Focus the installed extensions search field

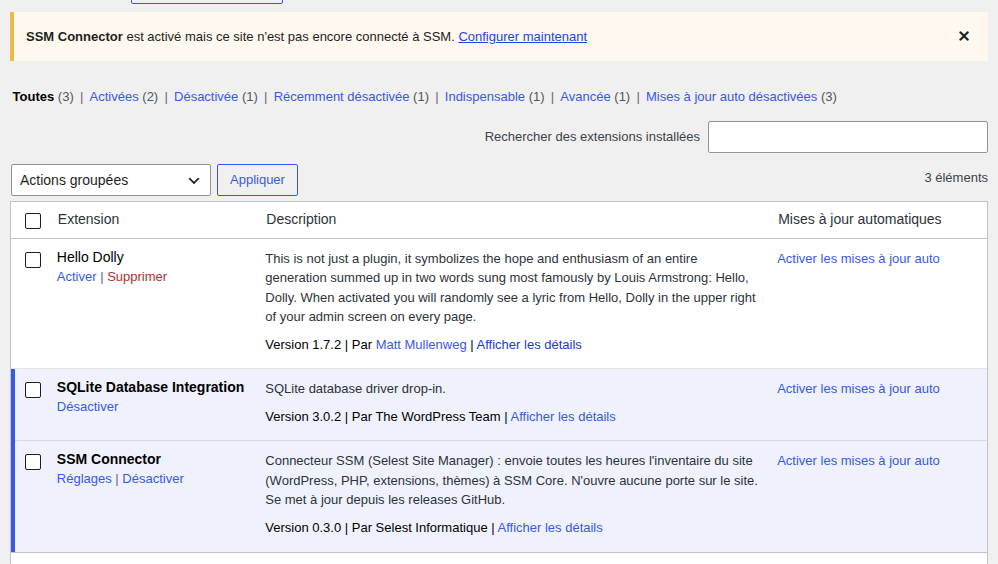click(848, 137)
